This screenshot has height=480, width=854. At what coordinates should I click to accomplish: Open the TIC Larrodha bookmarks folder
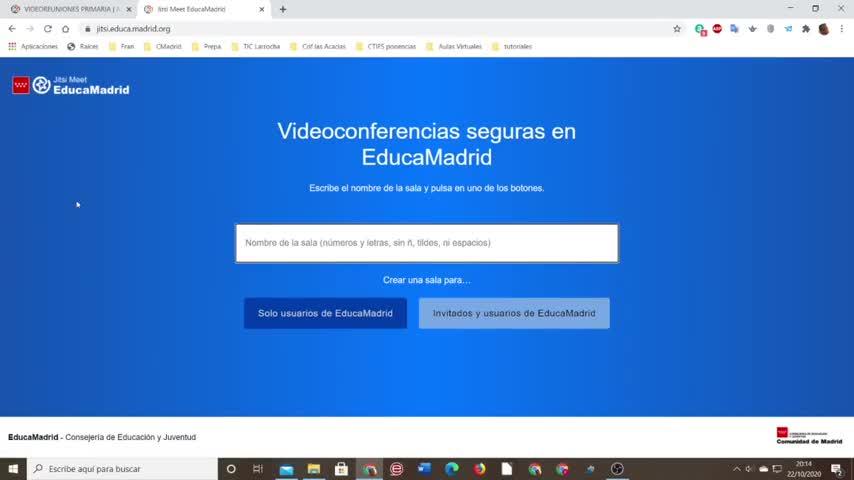tap(255, 46)
